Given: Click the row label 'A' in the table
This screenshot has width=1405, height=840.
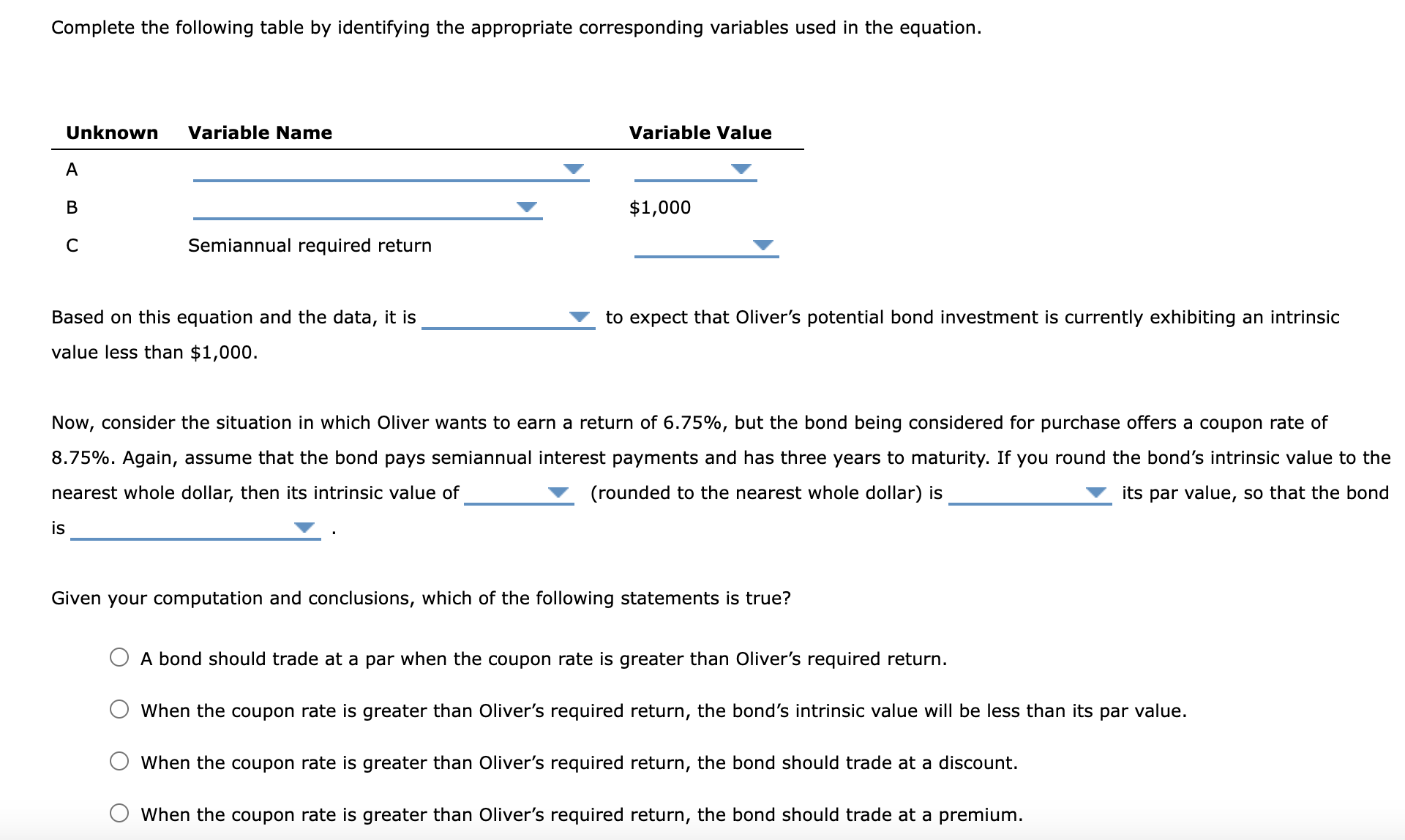Looking at the screenshot, I should [71, 169].
